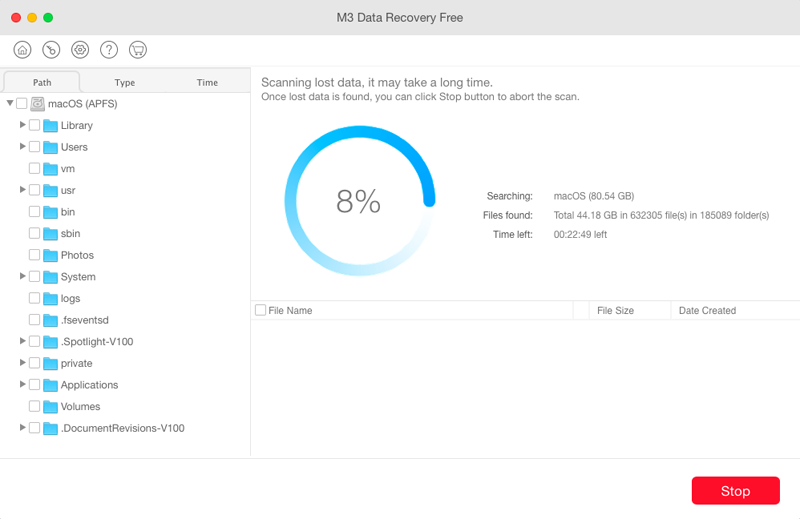Switch to the Time tab
The width and height of the screenshot is (800, 519).
click(207, 82)
